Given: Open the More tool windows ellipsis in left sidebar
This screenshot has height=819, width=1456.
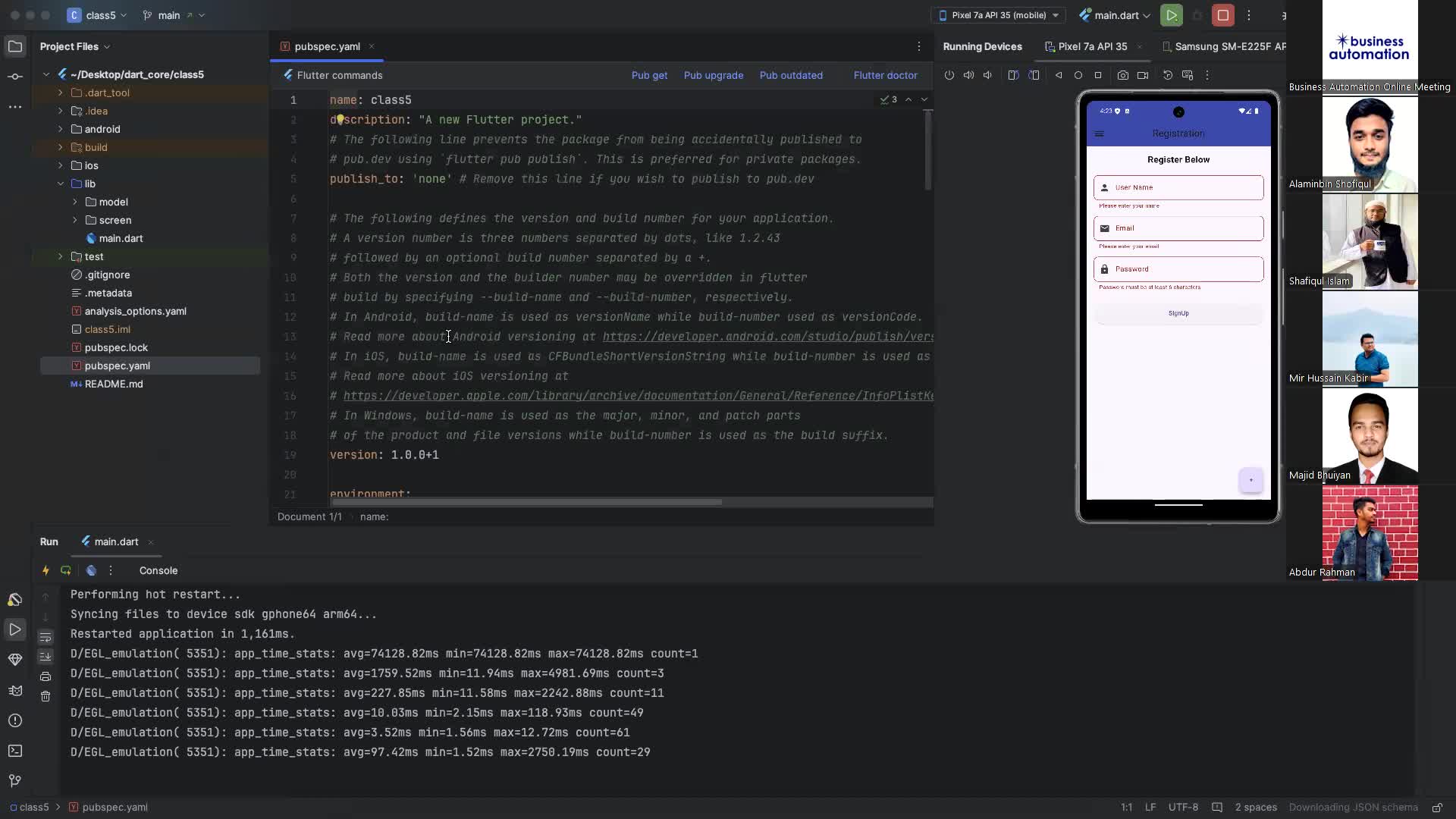Looking at the screenshot, I should tap(15, 107).
